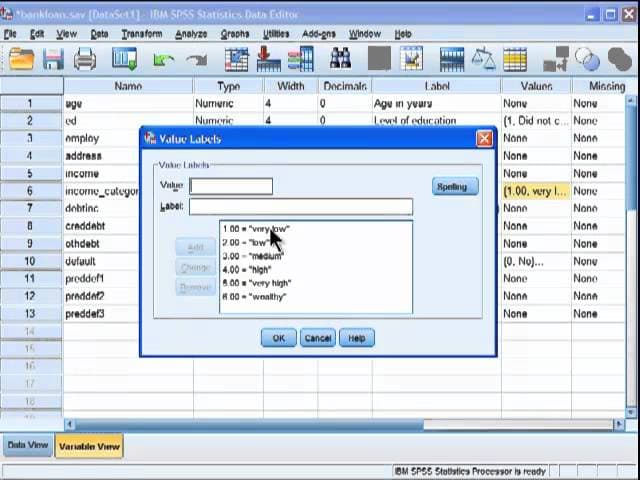
Task: Click the creddebt variable name cell
Action: tap(101, 226)
